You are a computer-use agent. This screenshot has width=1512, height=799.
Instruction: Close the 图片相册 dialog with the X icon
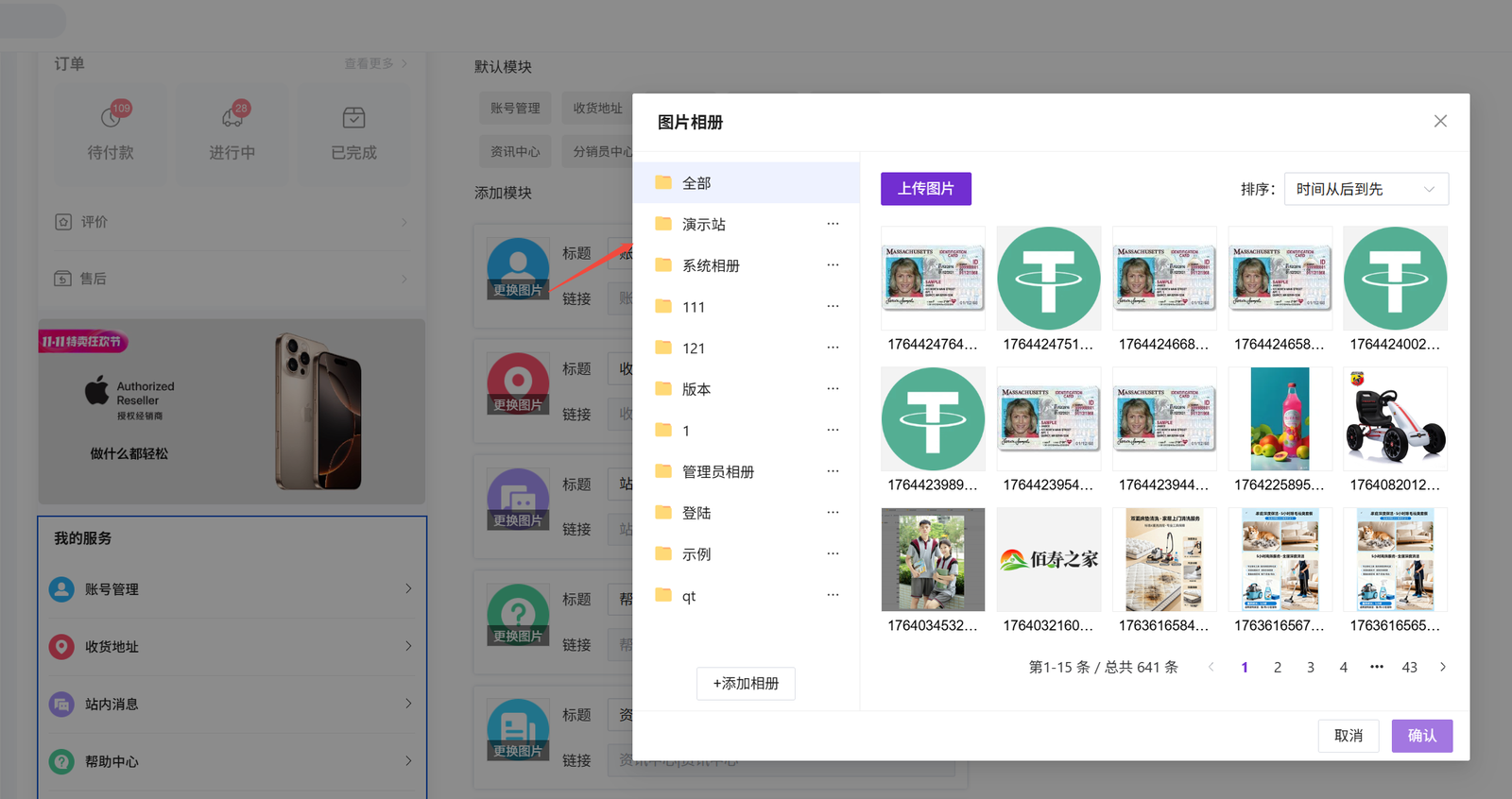pyautogui.click(x=1439, y=121)
